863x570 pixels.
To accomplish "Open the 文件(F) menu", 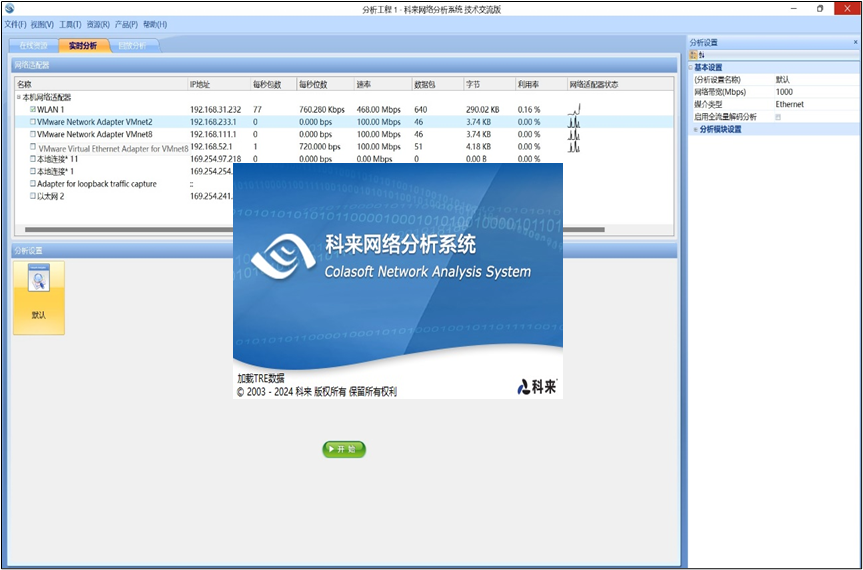I will [x=15, y=24].
